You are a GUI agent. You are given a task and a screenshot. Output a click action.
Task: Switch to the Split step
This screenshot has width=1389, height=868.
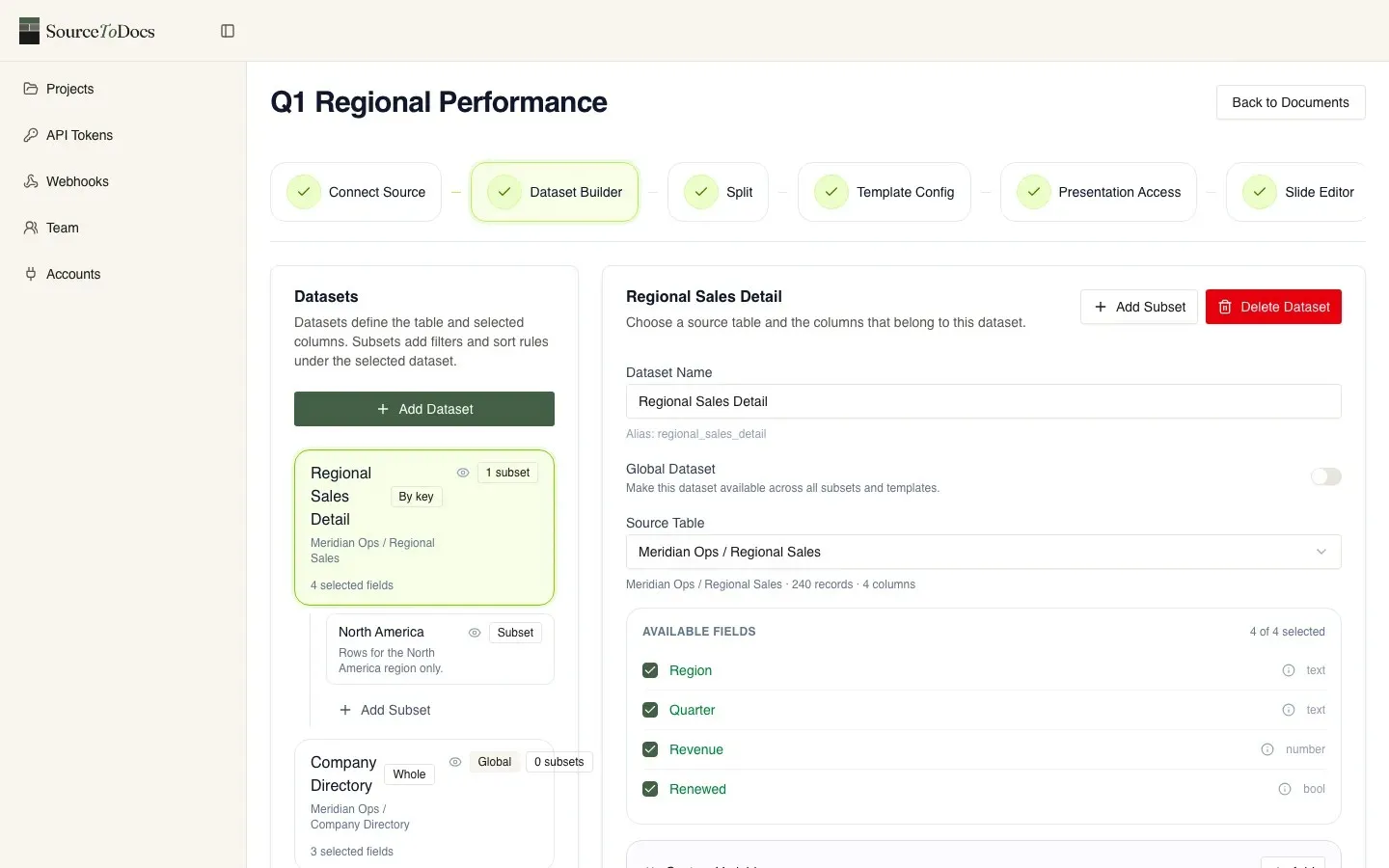coord(718,192)
